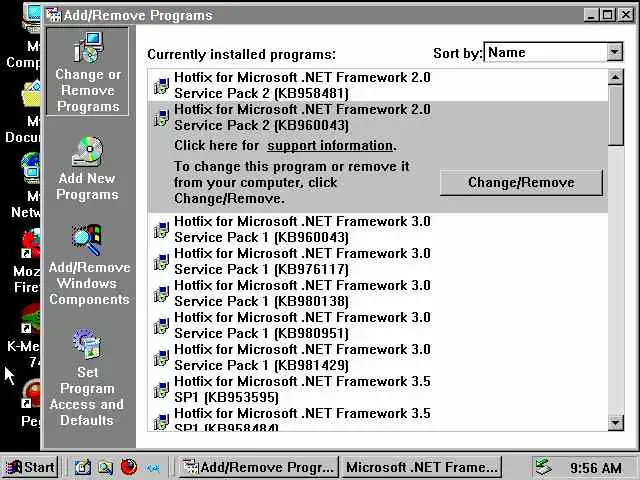
Task: Click the program list scroll up arrow
Action: tap(616, 77)
